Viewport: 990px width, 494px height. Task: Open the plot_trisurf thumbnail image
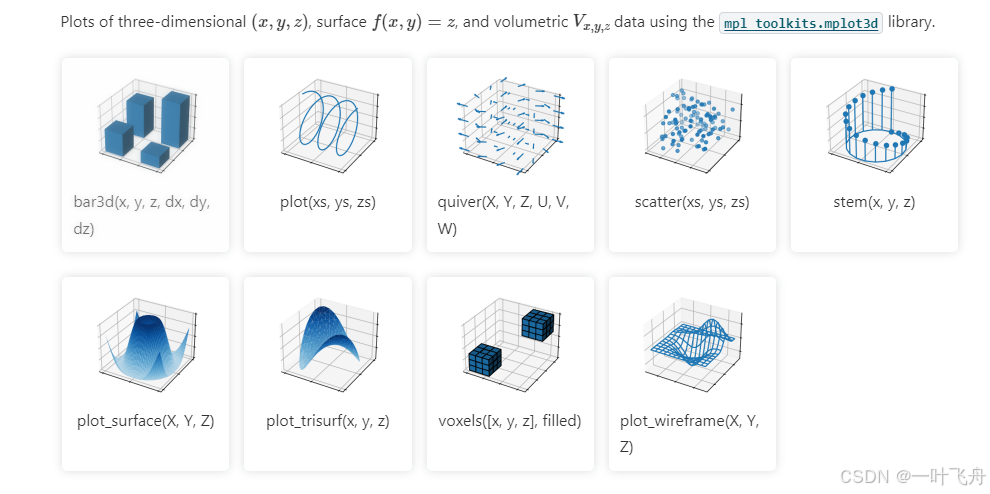[328, 345]
